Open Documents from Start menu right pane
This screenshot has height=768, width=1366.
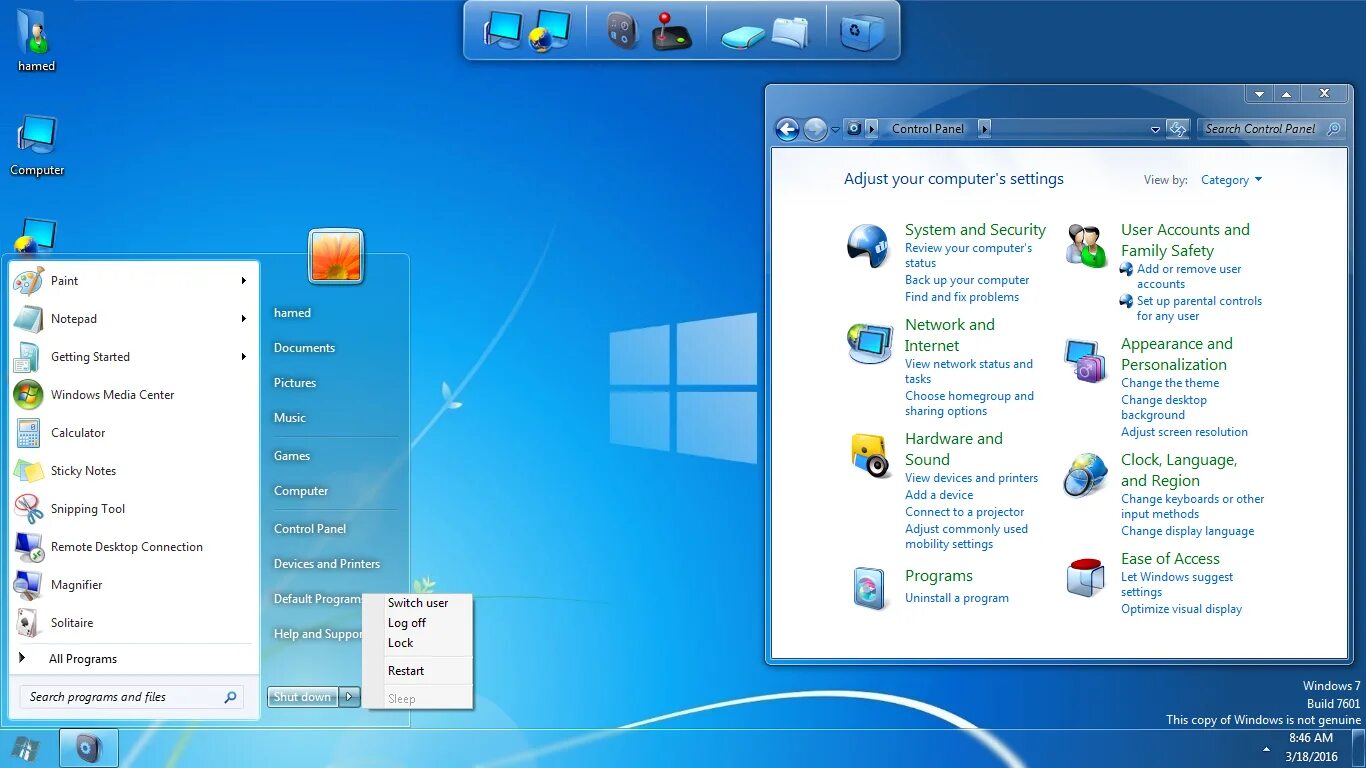pos(304,348)
